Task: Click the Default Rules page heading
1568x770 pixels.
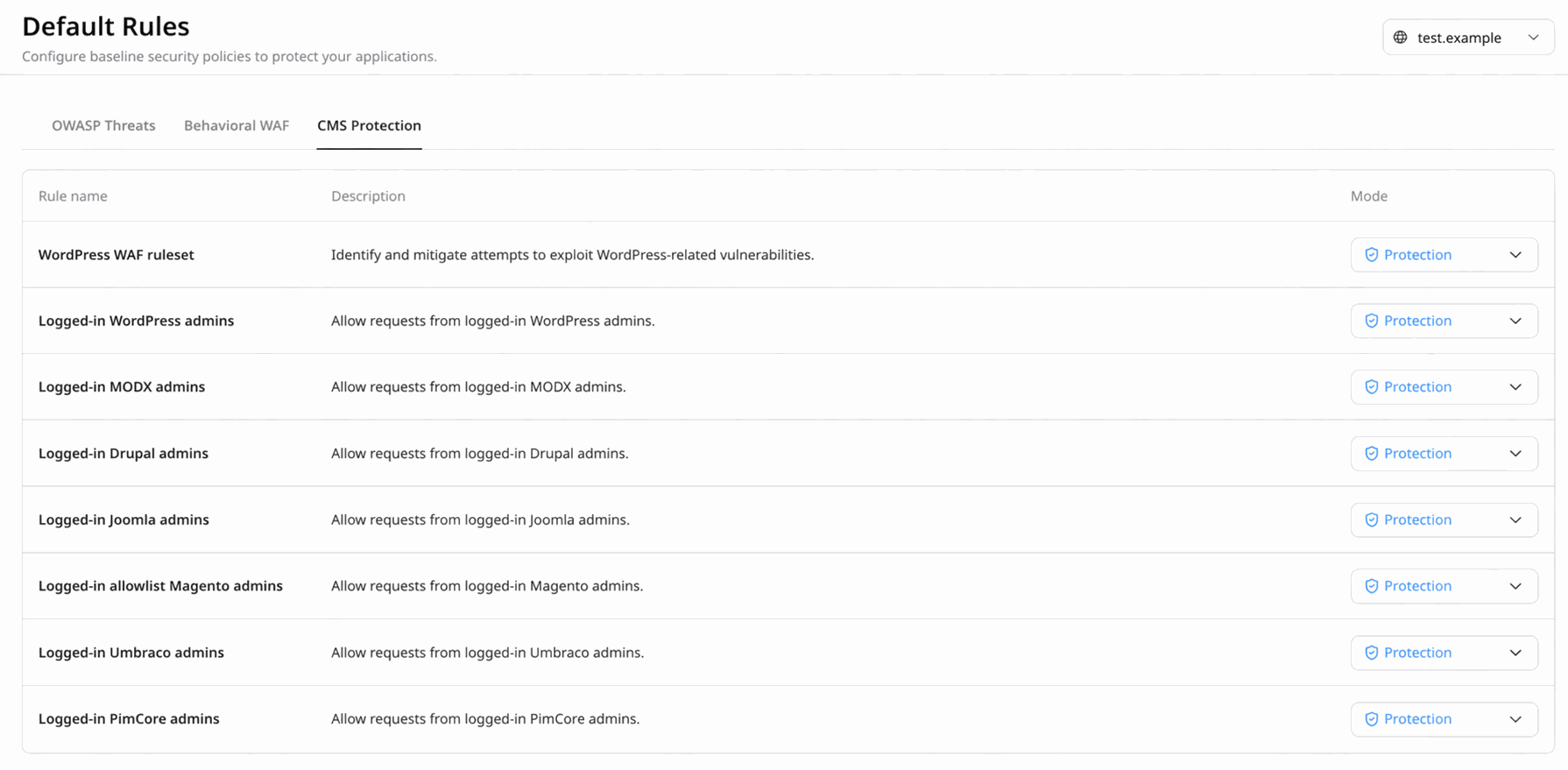Action: (106, 26)
